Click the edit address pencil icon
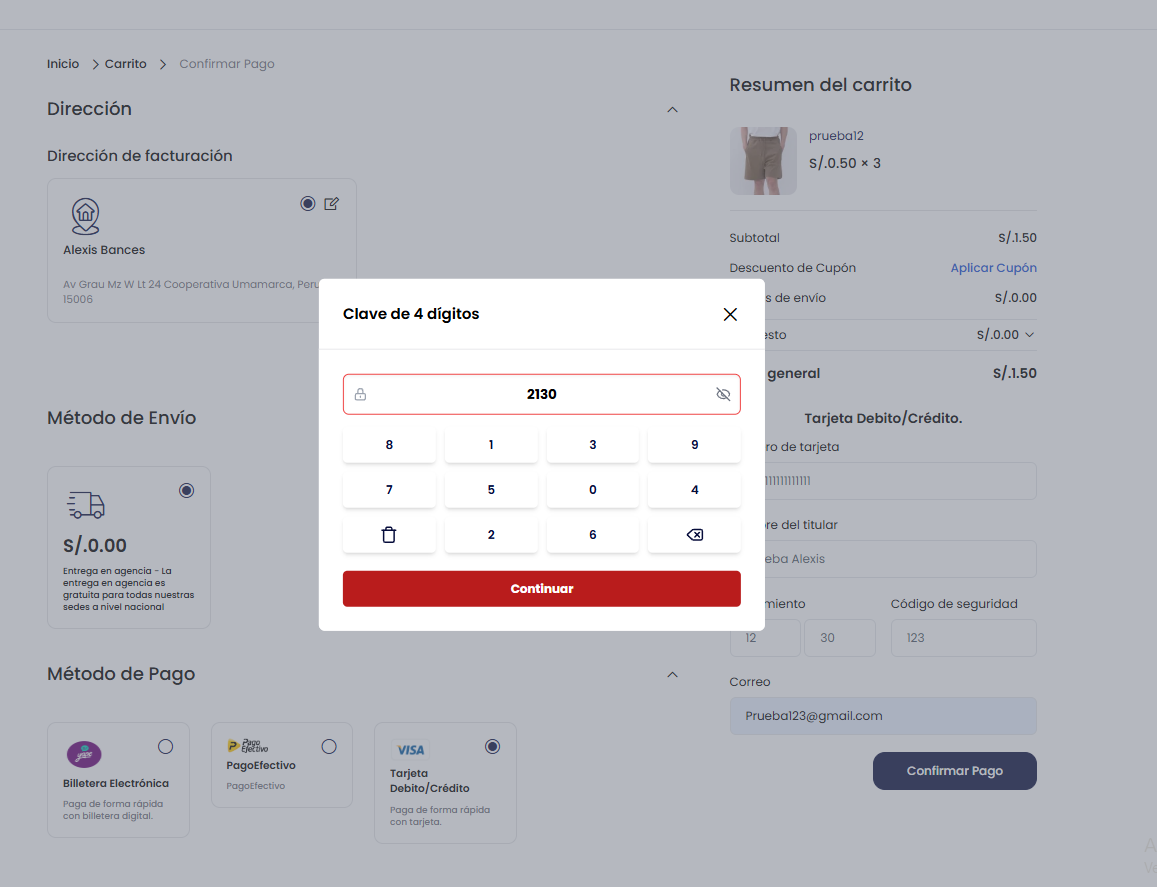Screen dimensions: 1157x887 click(x=332, y=204)
